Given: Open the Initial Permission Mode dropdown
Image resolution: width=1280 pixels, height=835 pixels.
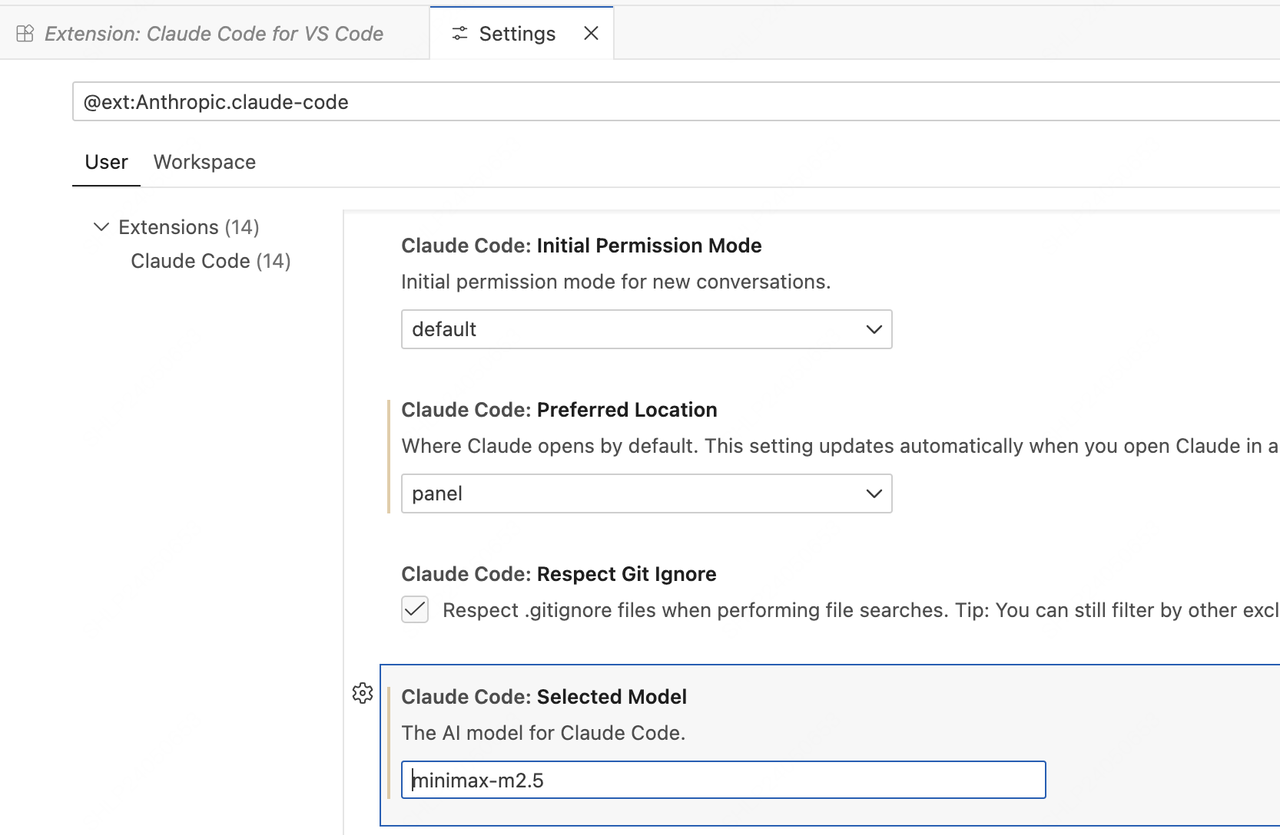Looking at the screenshot, I should [x=646, y=329].
